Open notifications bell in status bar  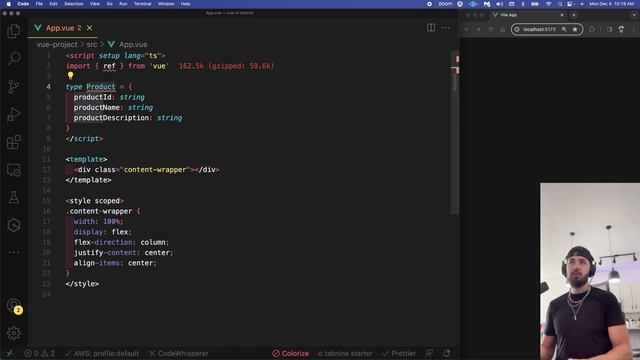tap(447, 353)
